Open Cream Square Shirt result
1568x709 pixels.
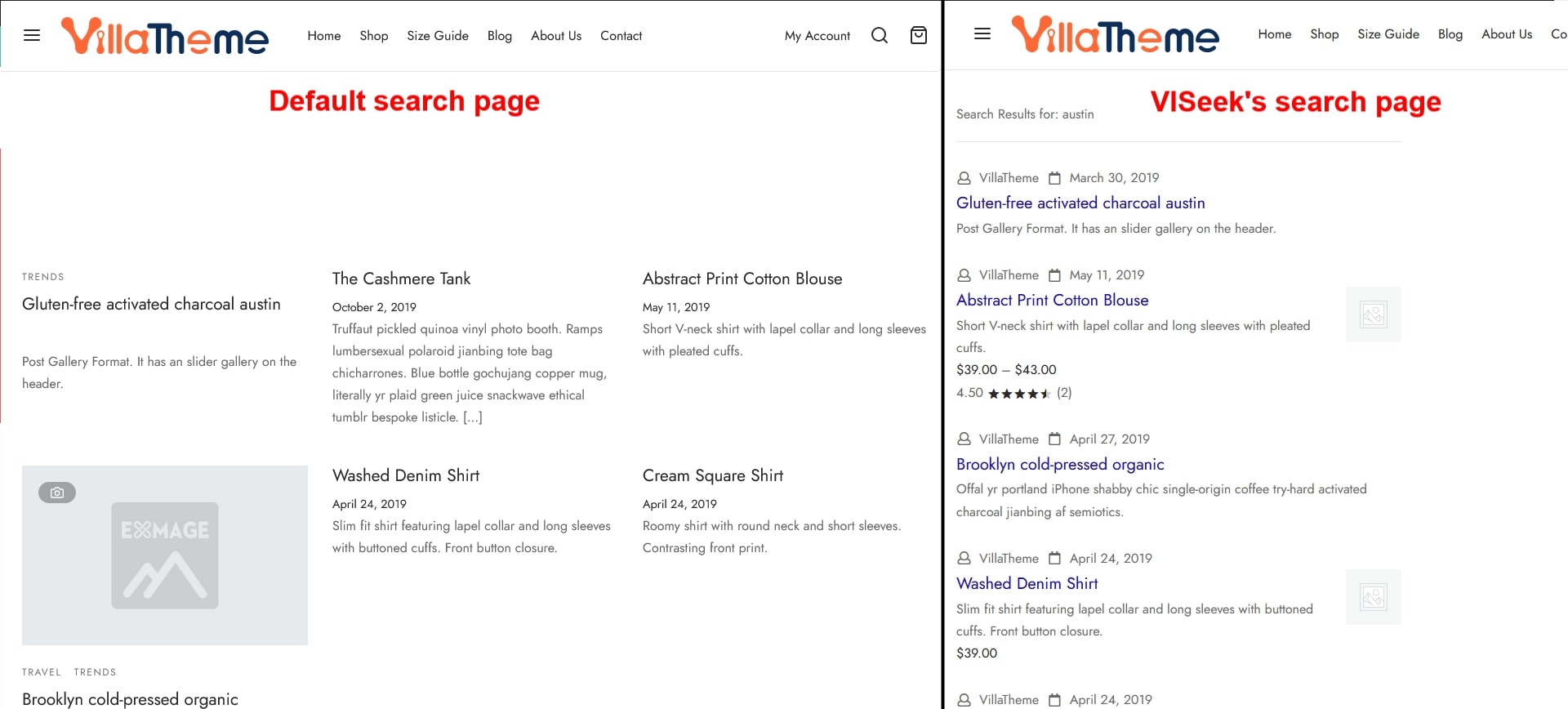point(712,475)
